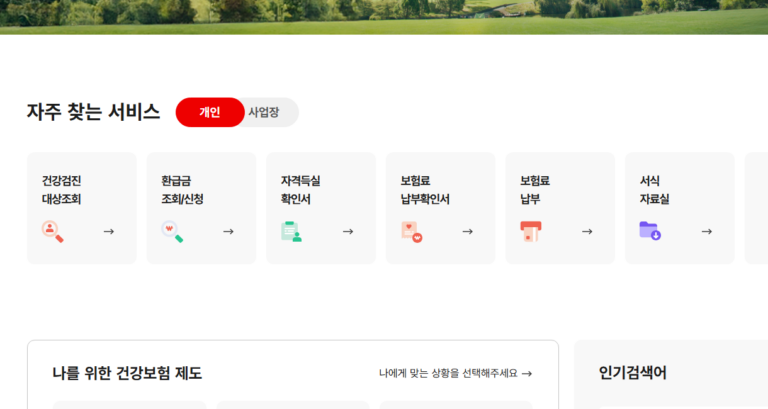Click the arrow on 보험료 납부확인서 card
The width and height of the screenshot is (768, 409).
468,232
